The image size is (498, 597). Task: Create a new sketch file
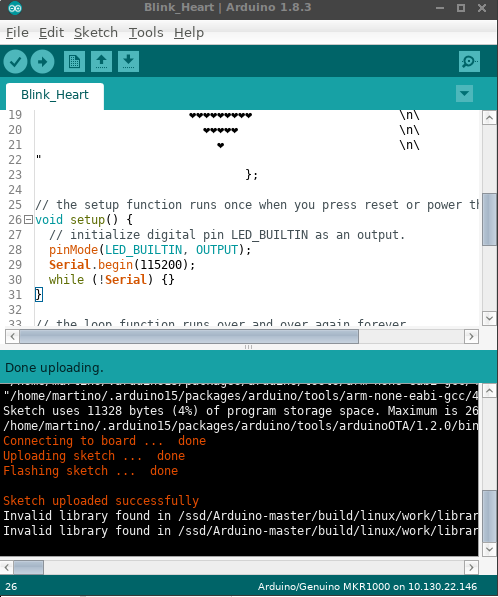(x=74, y=62)
